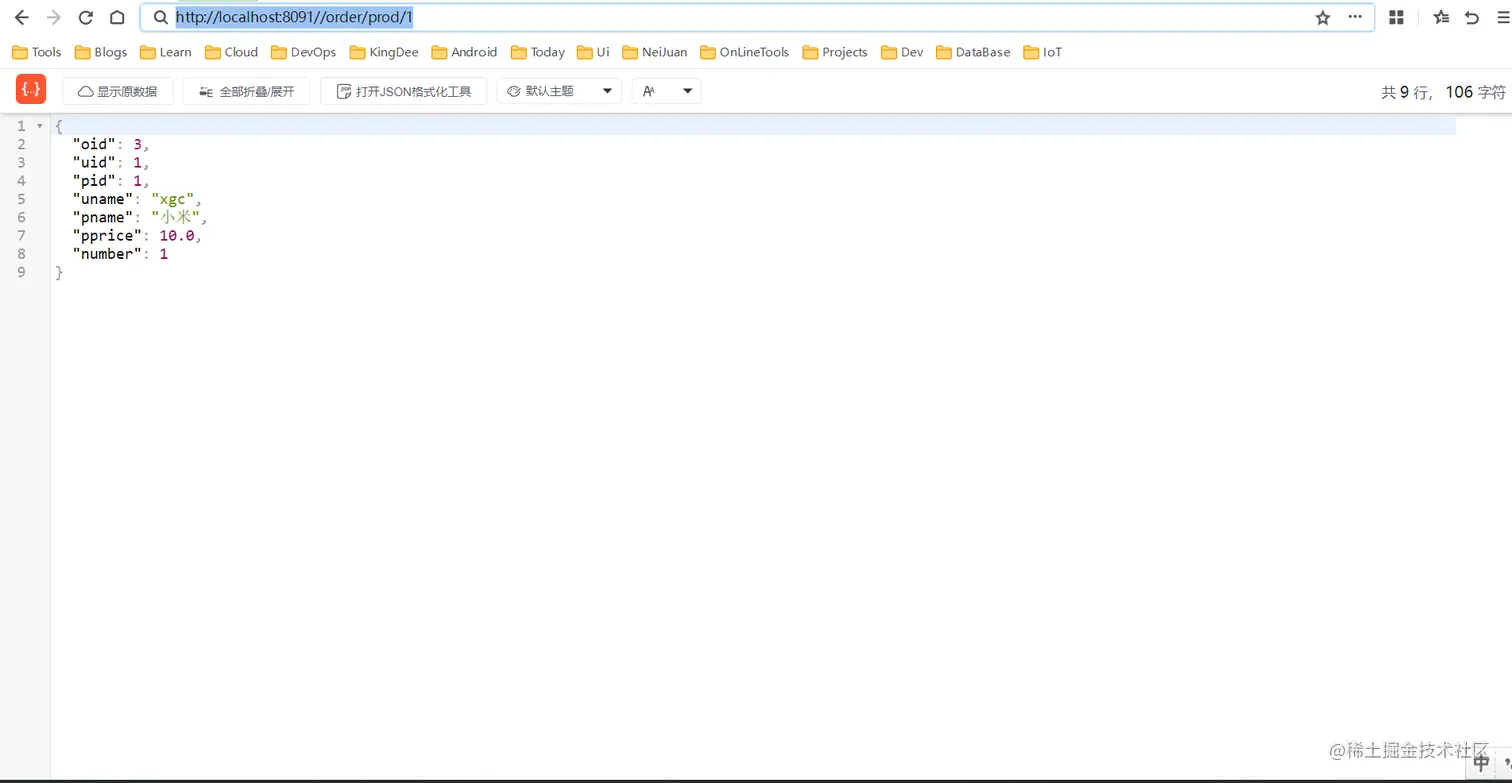Go forward to the next page
1512x783 pixels.
point(54,18)
